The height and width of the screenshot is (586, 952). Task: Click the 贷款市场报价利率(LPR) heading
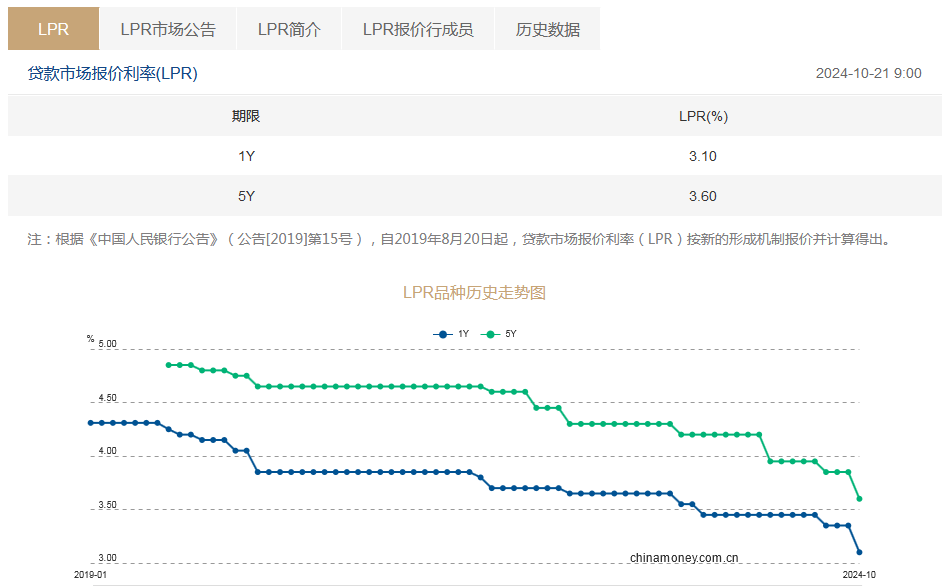point(113,73)
